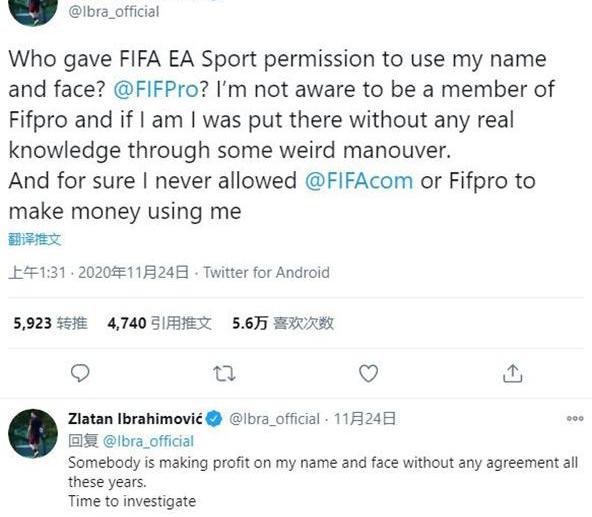Screen dimensions: 592x517
Task: Open the @FIFAcom mention link
Action: pos(359,181)
